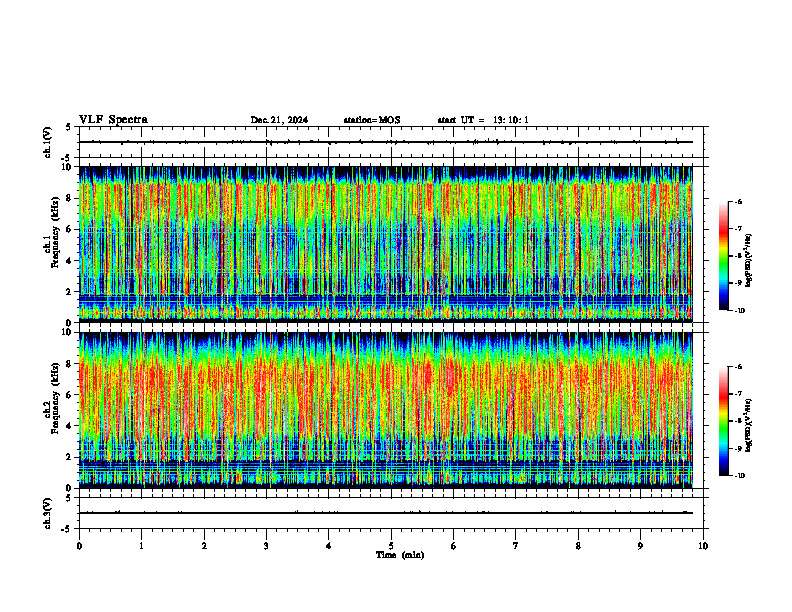Click the "Time (min)" x-axis label
Screen dimensions: 792x612
(x=400, y=555)
